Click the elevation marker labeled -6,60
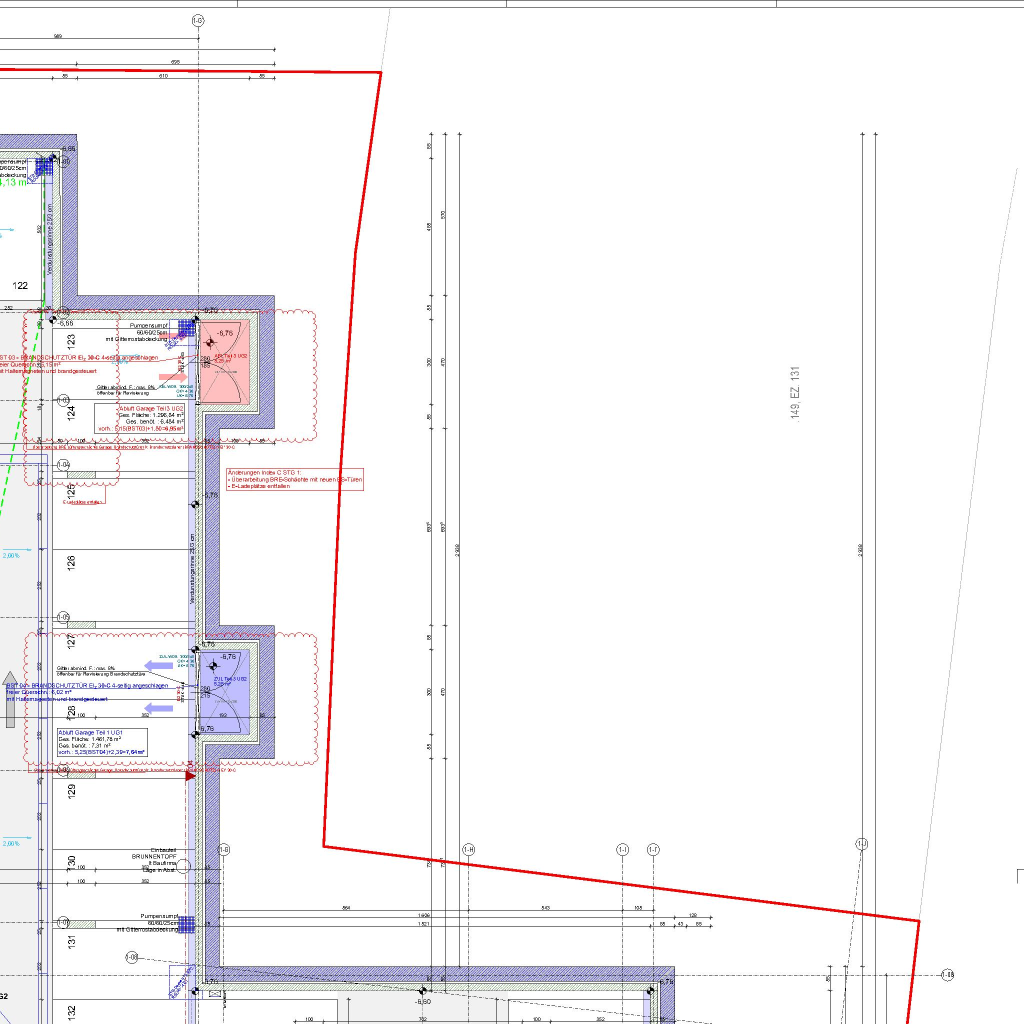Screen dimensions: 1024x1024 pos(423,1001)
